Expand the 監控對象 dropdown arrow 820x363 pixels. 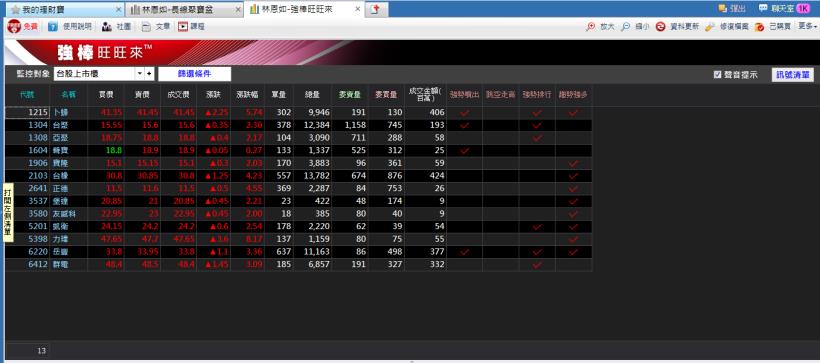click(x=140, y=74)
